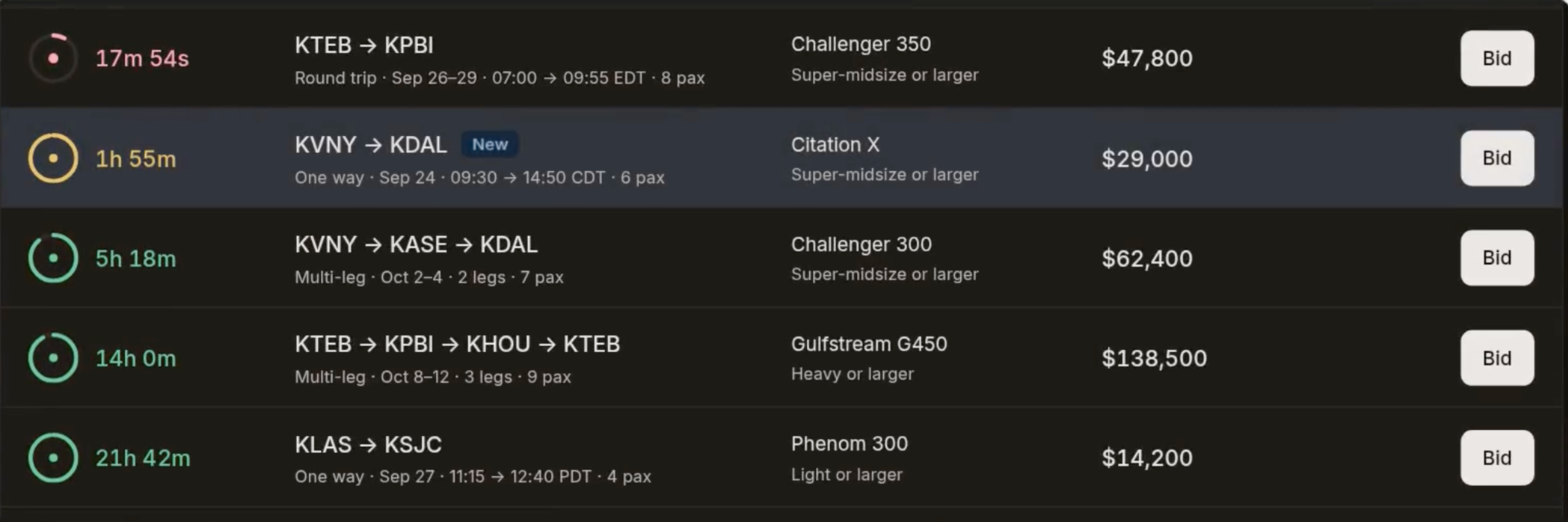Open the KTEB → KPBI → KHOU → KTEB route
This screenshot has width=1568, height=522.
click(457, 345)
